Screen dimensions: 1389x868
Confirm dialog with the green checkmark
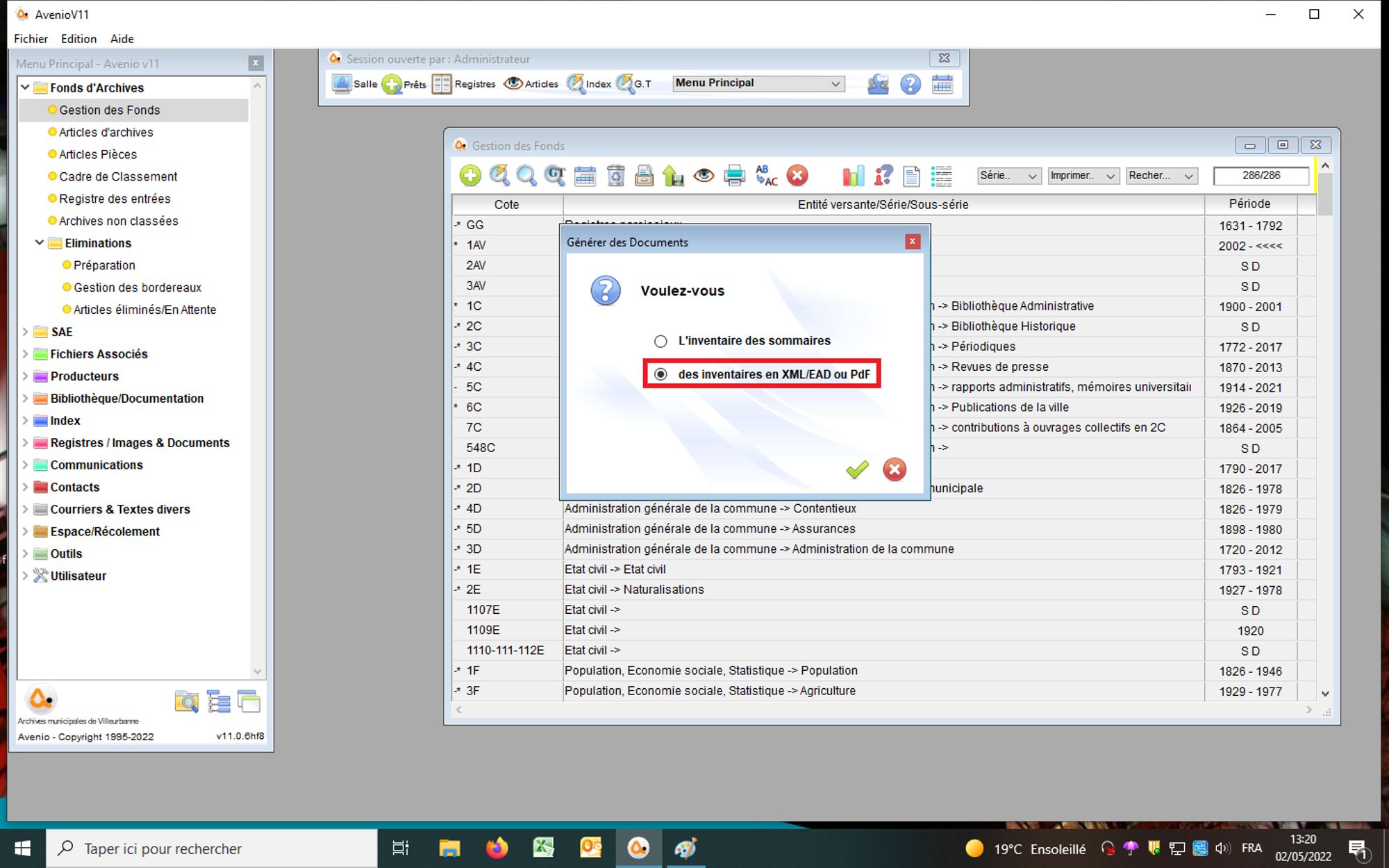[857, 469]
